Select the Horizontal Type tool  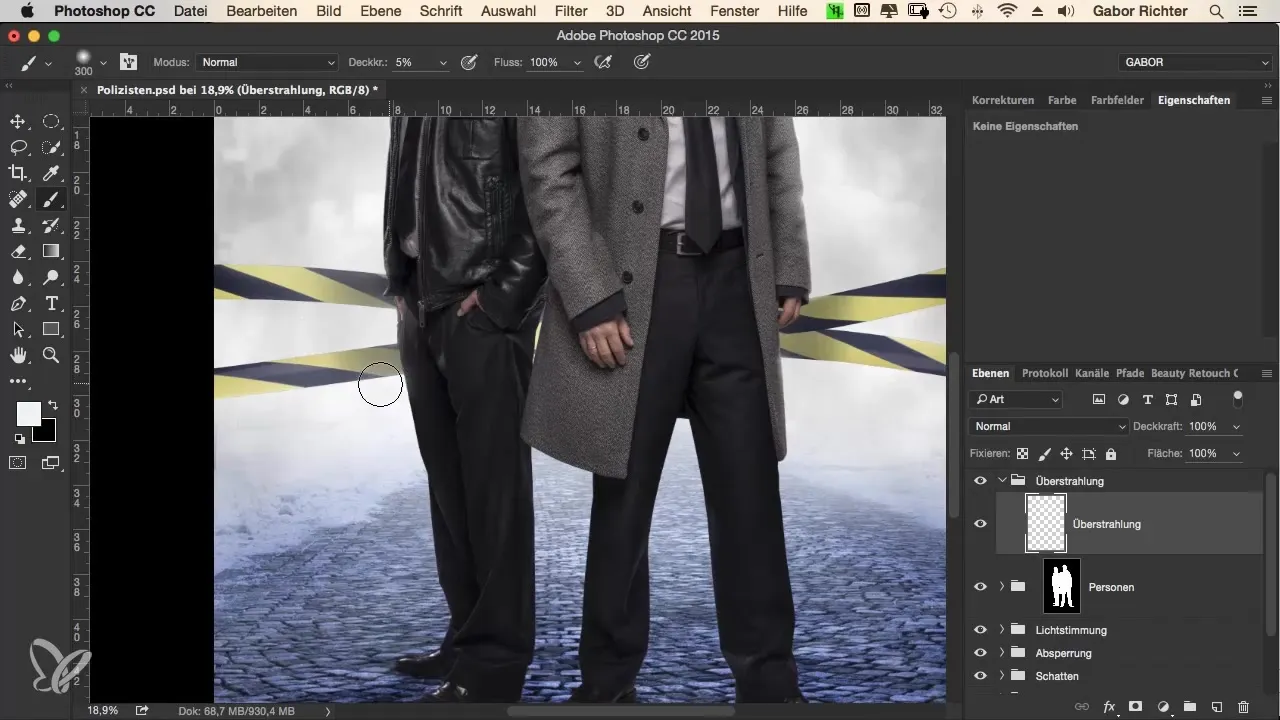(51, 304)
